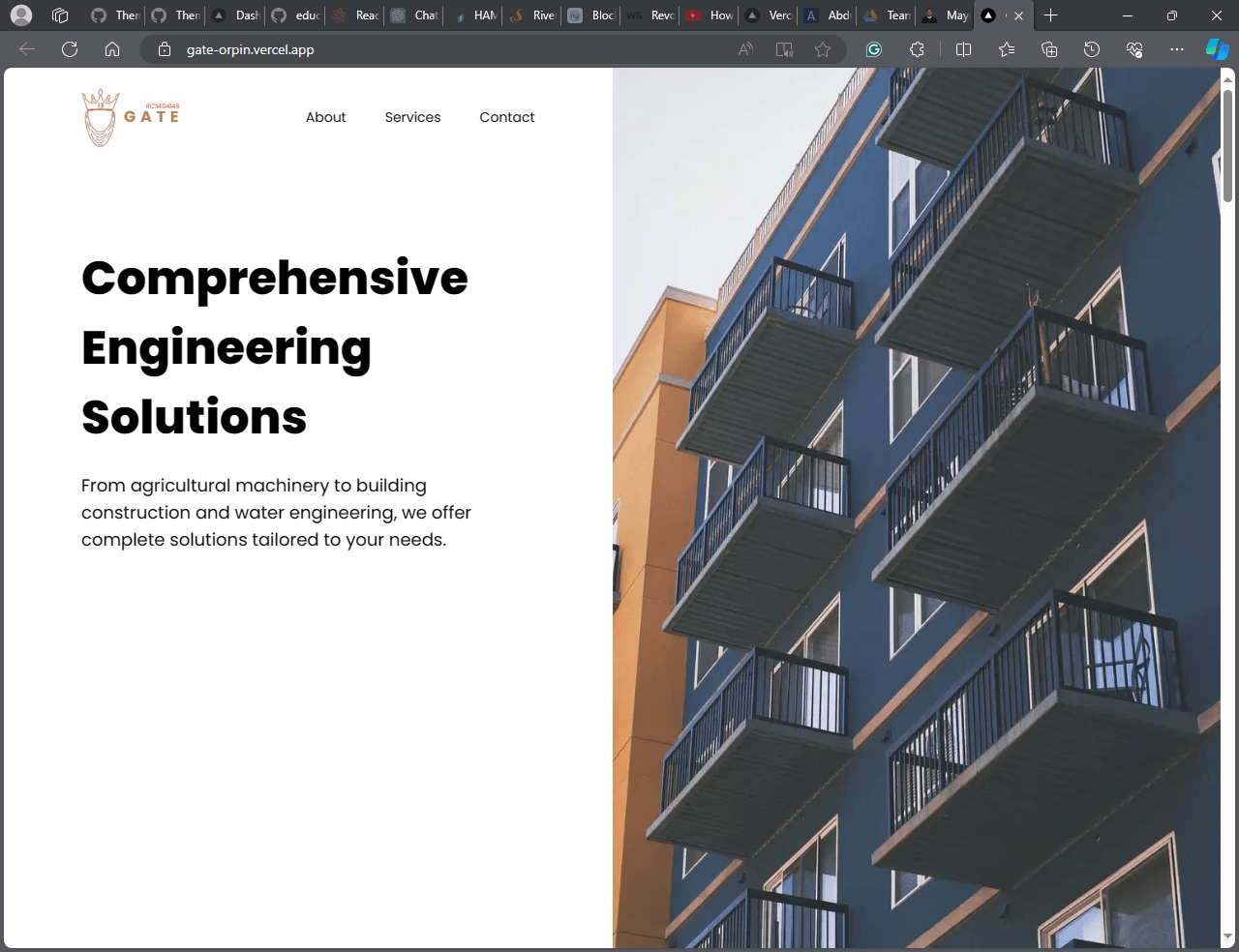Switch to the Dash browser tab
Viewport: 1239px width, 952px height.
tap(235, 15)
